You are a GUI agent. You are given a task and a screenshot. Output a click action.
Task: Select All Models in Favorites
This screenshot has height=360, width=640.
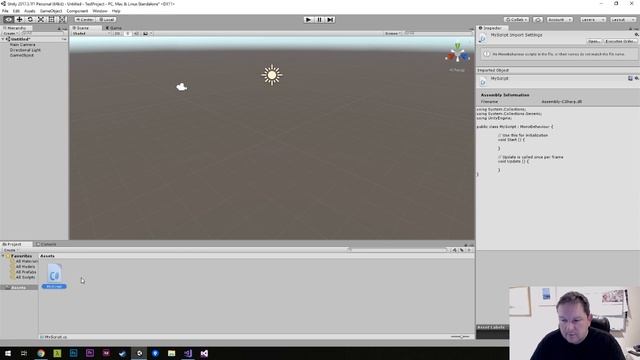coord(25,267)
